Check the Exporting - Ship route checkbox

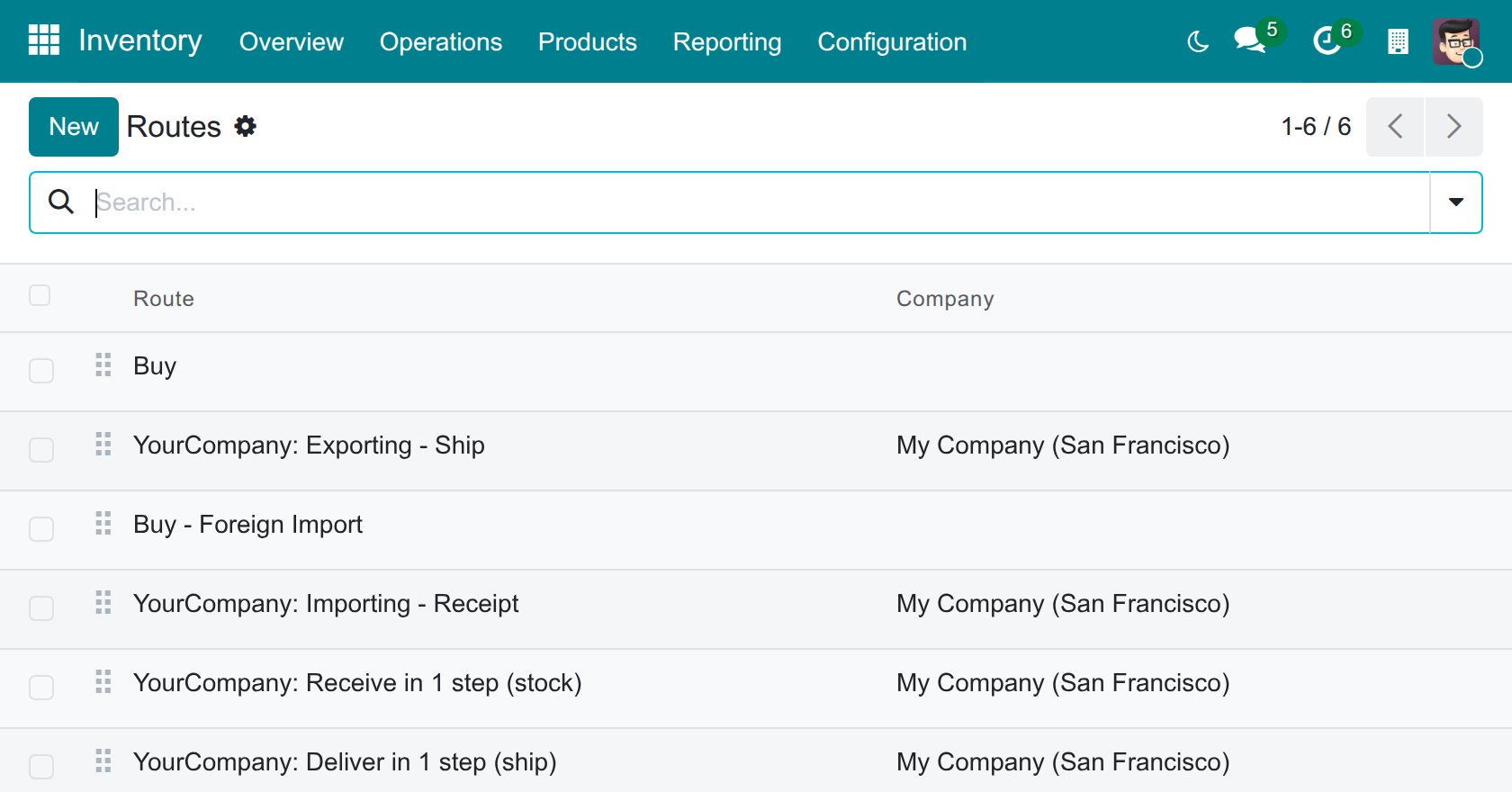coord(41,450)
